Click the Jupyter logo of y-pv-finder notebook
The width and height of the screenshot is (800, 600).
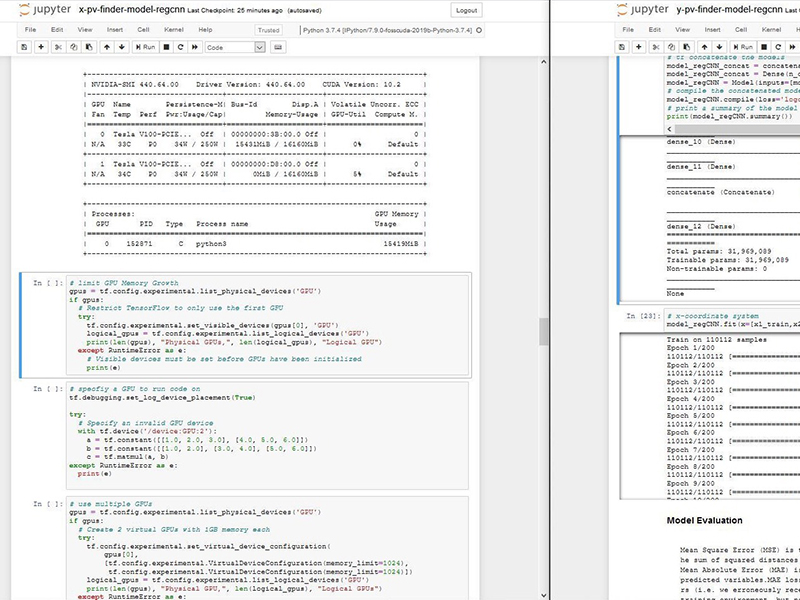[x=642, y=10]
